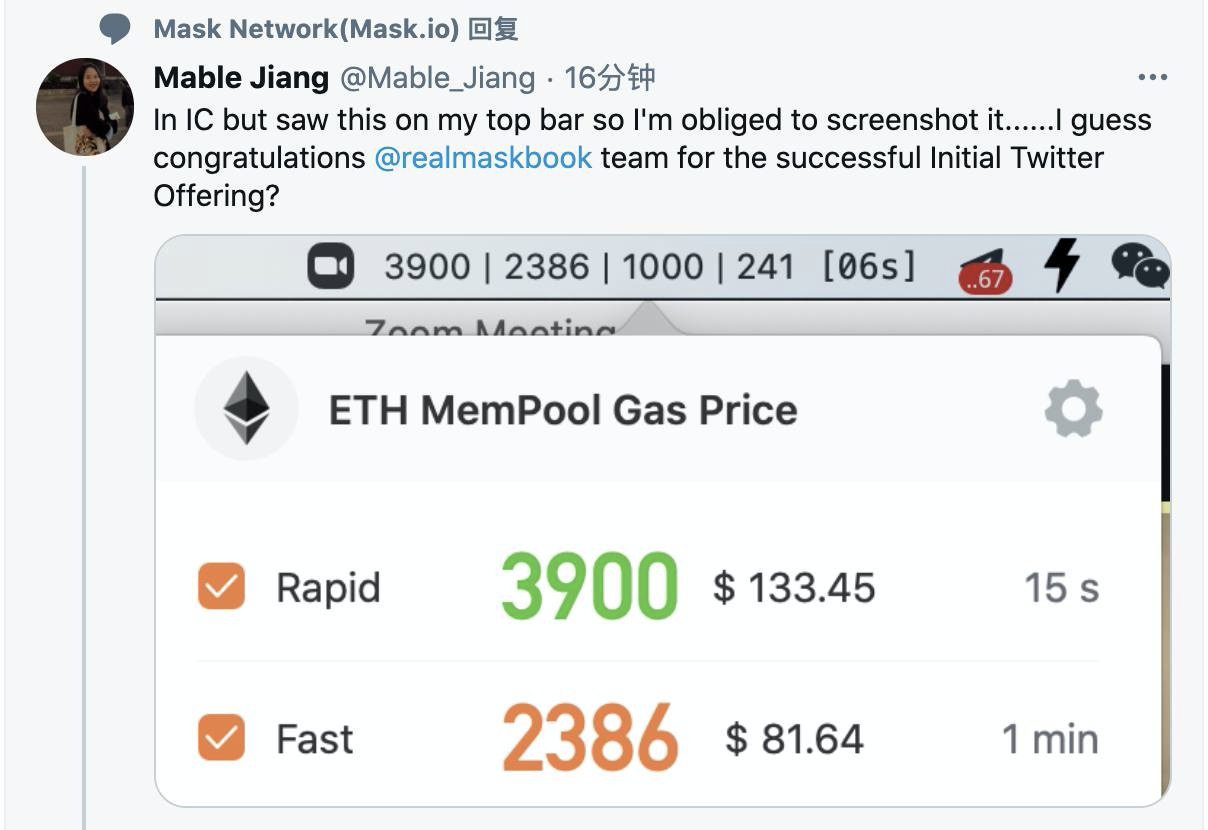Open Mable Jiang's avatar photo
1208x830 pixels.
pyautogui.click(x=85, y=107)
